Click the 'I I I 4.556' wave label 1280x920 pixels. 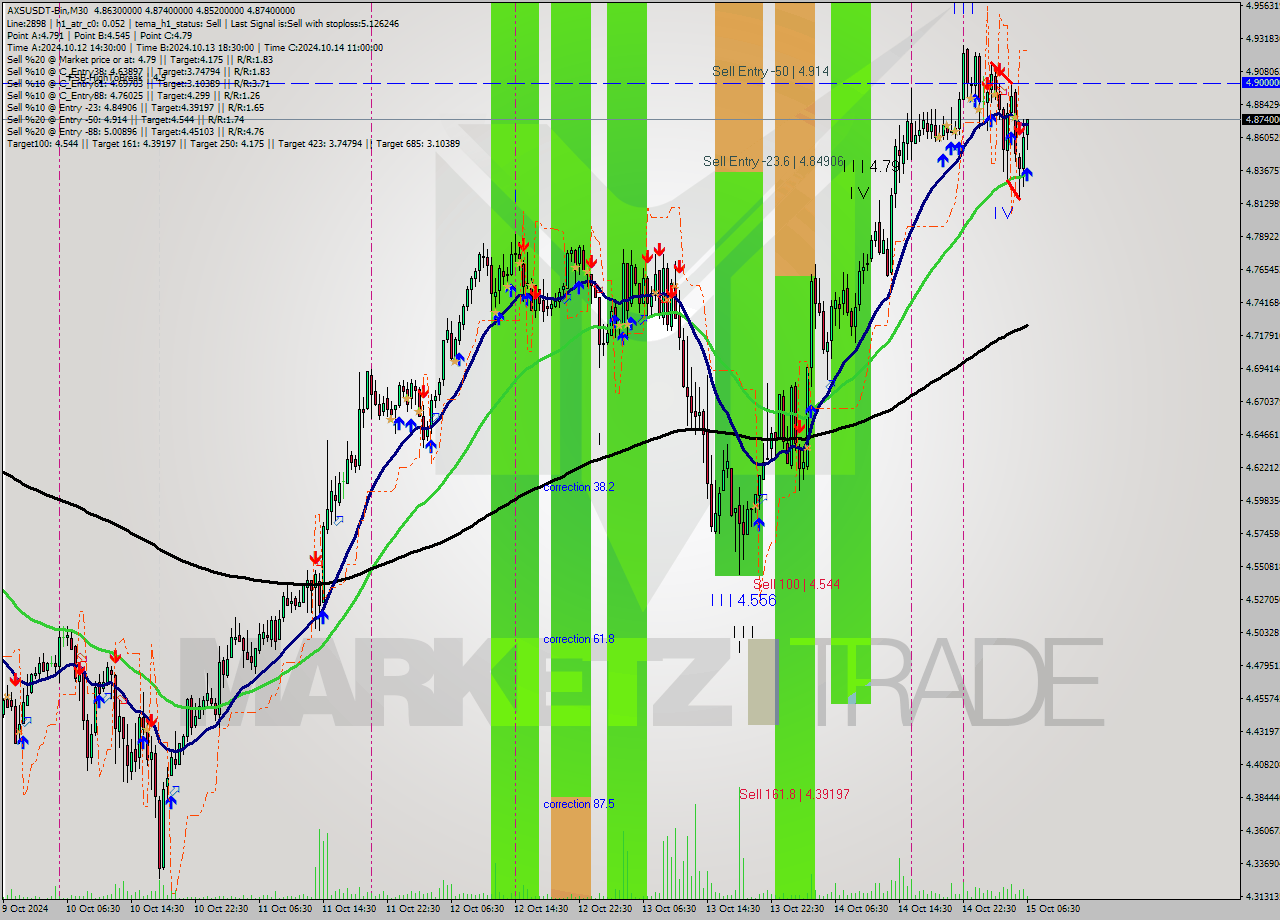743,601
